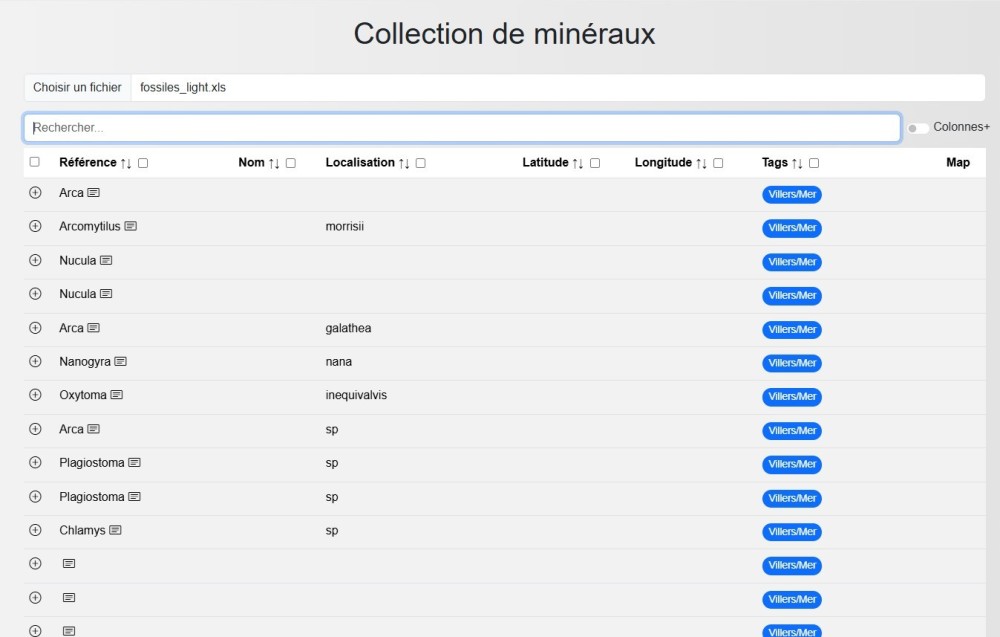This screenshot has width=1000, height=637.
Task: Sort by Référence using the arrows icon
Action: pos(126,163)
